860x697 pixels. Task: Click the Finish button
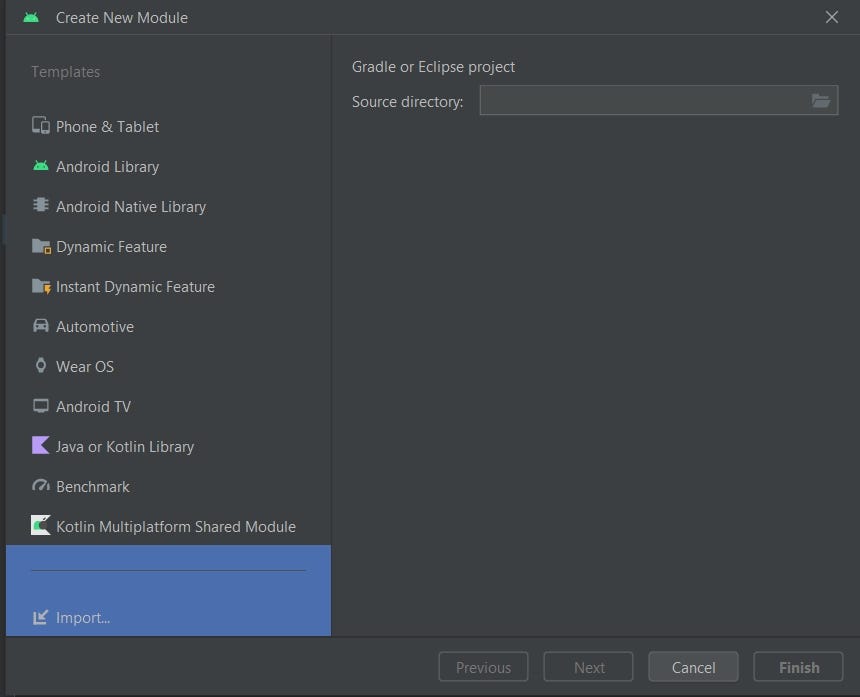pyautogui.click(x=799, y=667)
